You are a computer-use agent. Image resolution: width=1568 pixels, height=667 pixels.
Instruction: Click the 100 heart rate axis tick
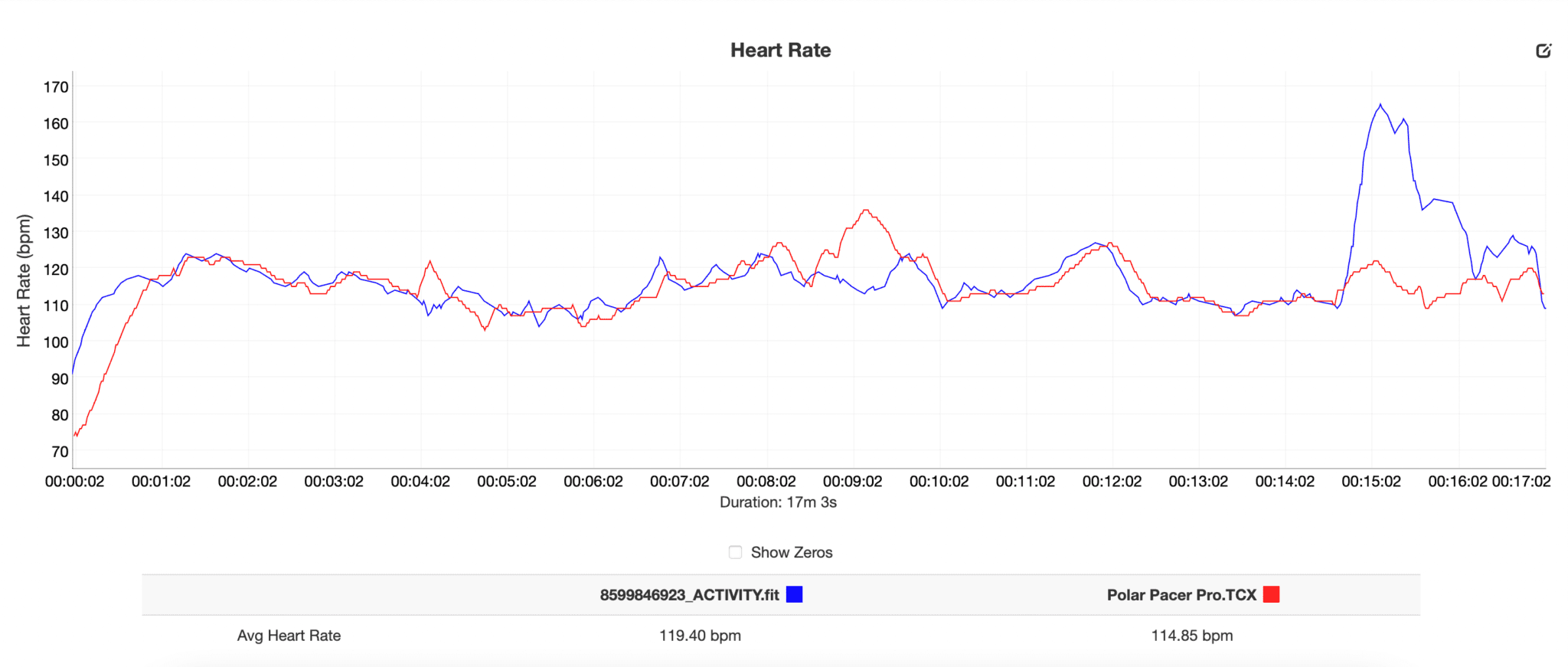coord(56,342)
